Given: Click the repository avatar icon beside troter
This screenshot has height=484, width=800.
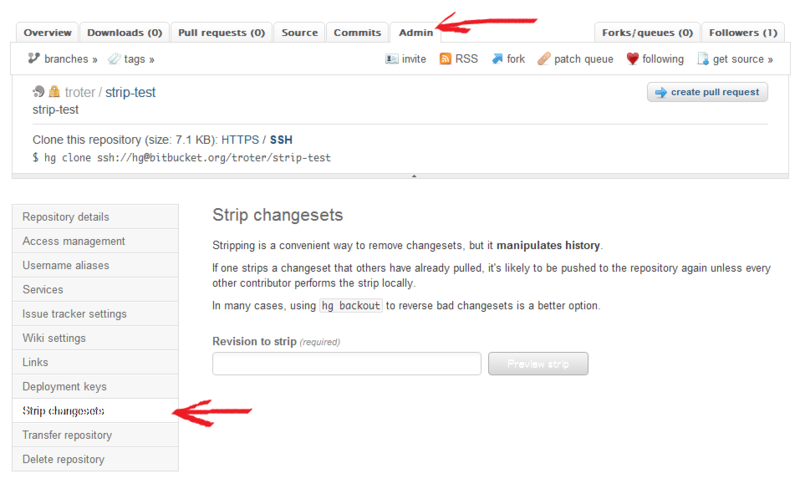Looking at the screenshot, I should tap(38, 92).
